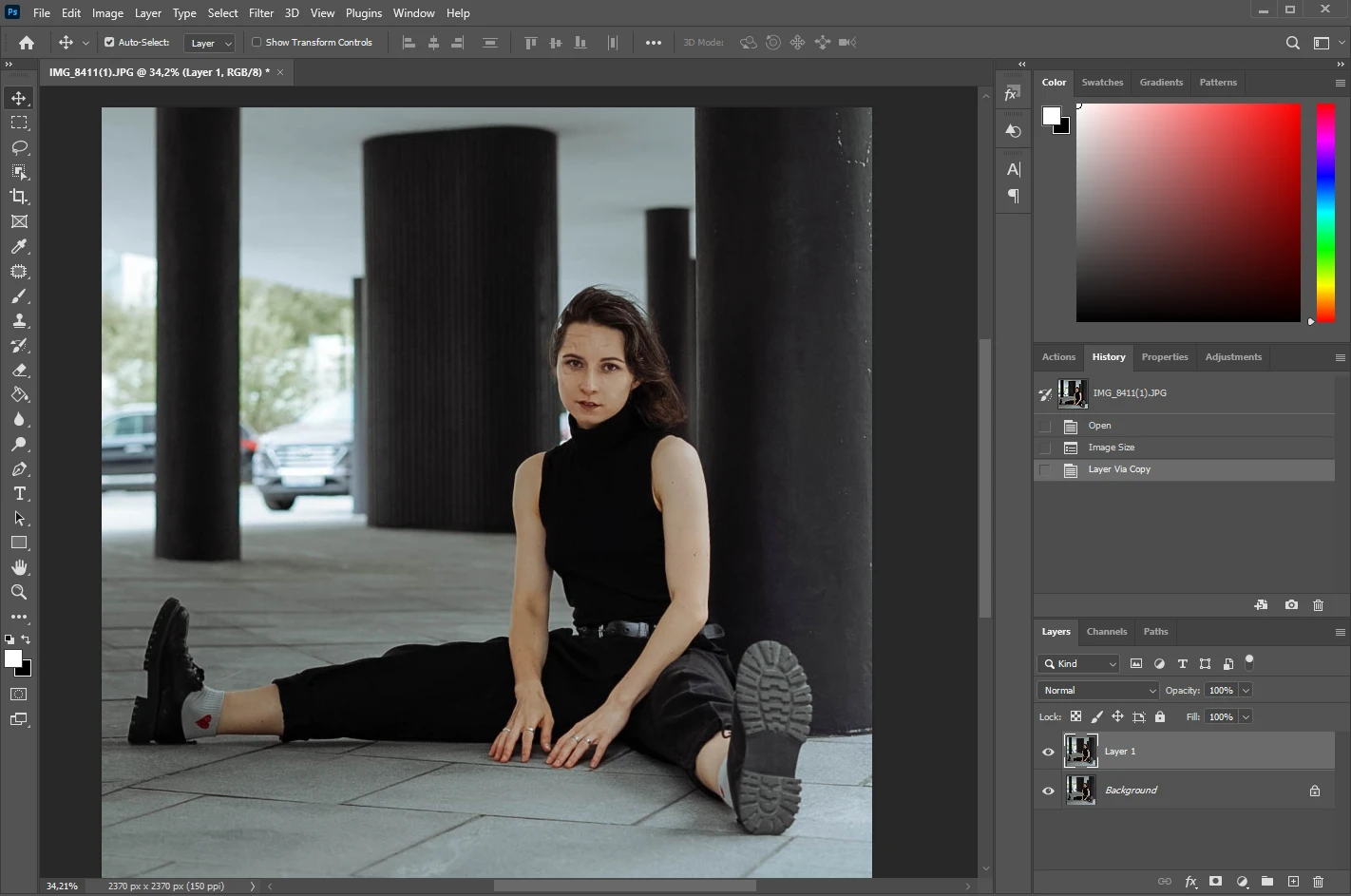Image resolution: width=1351 pixels, height=896 pixels.
Task: Select the Path Selection tool
Action: [19, 518]
